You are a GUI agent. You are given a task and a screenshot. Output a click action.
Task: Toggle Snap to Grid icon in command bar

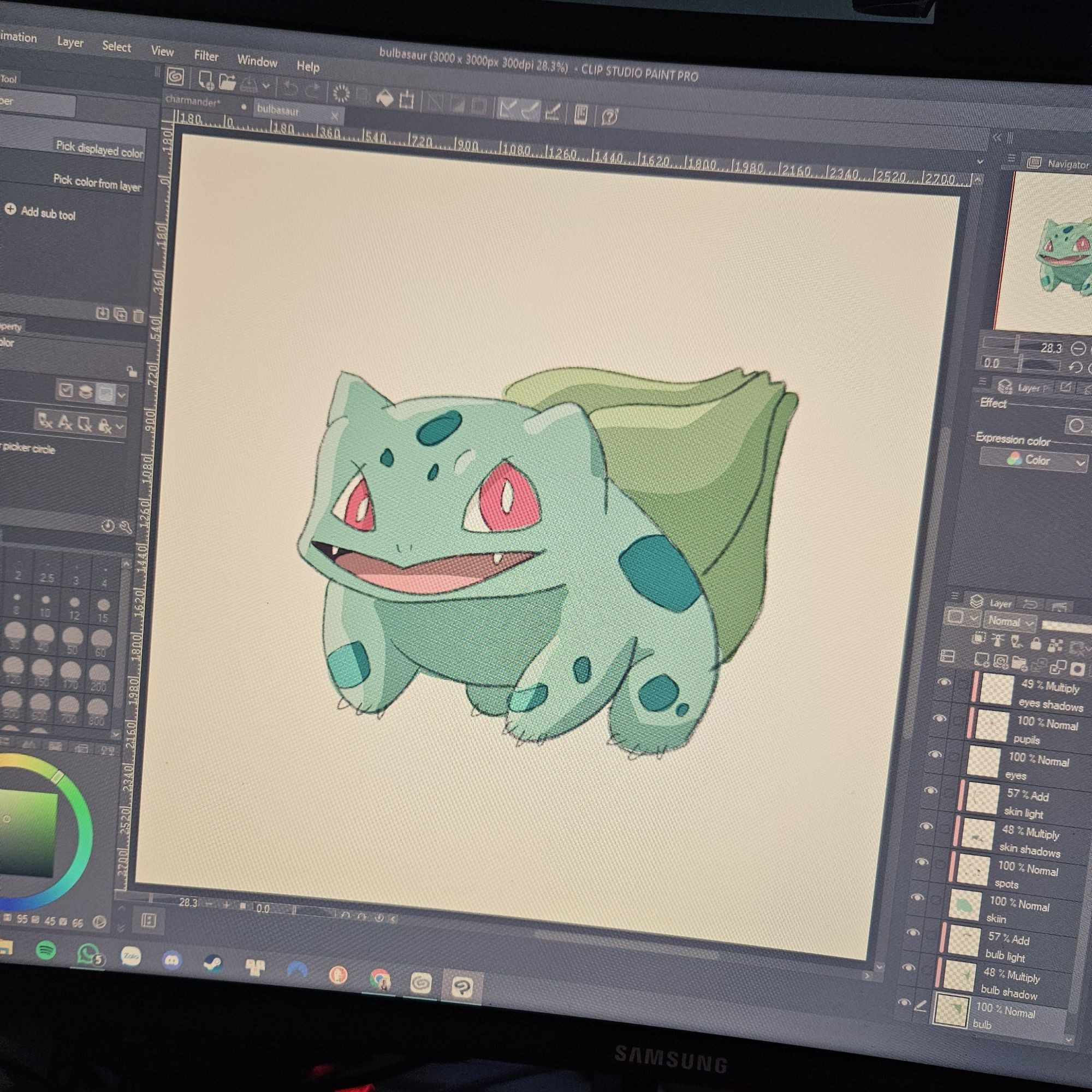(x=553, y=112)
